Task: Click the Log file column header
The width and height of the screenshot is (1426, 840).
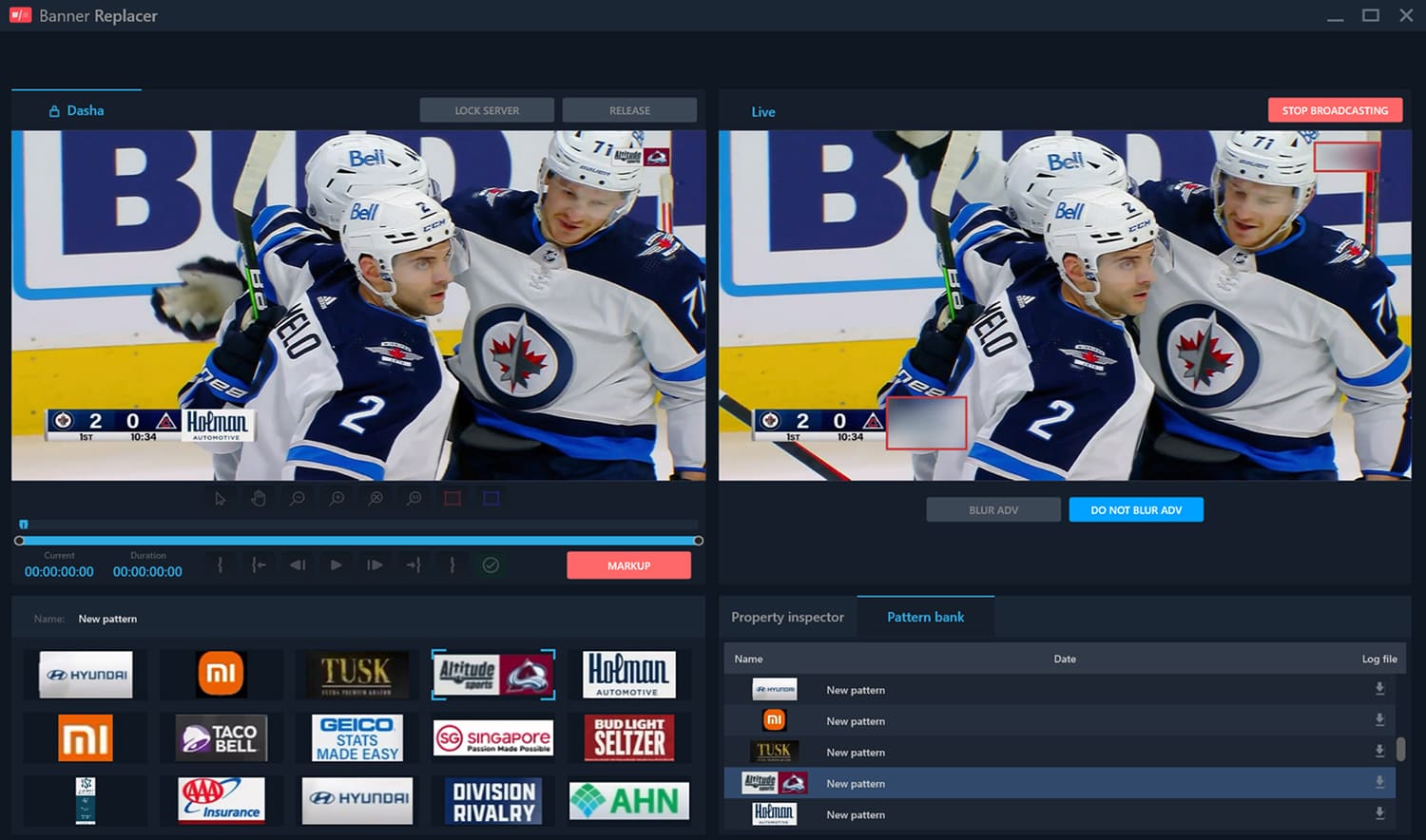Action: click(1379, 659)
